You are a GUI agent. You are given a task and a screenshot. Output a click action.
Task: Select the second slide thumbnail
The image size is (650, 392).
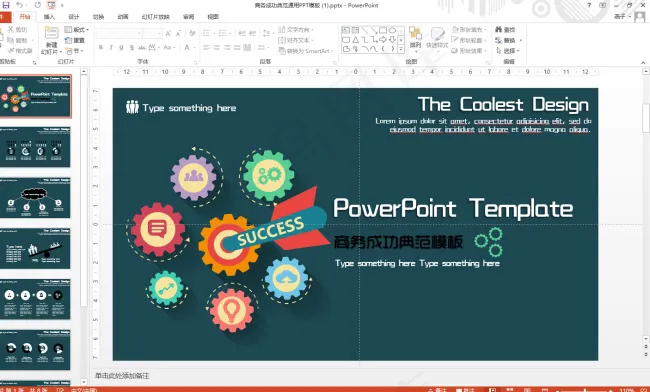36,147
